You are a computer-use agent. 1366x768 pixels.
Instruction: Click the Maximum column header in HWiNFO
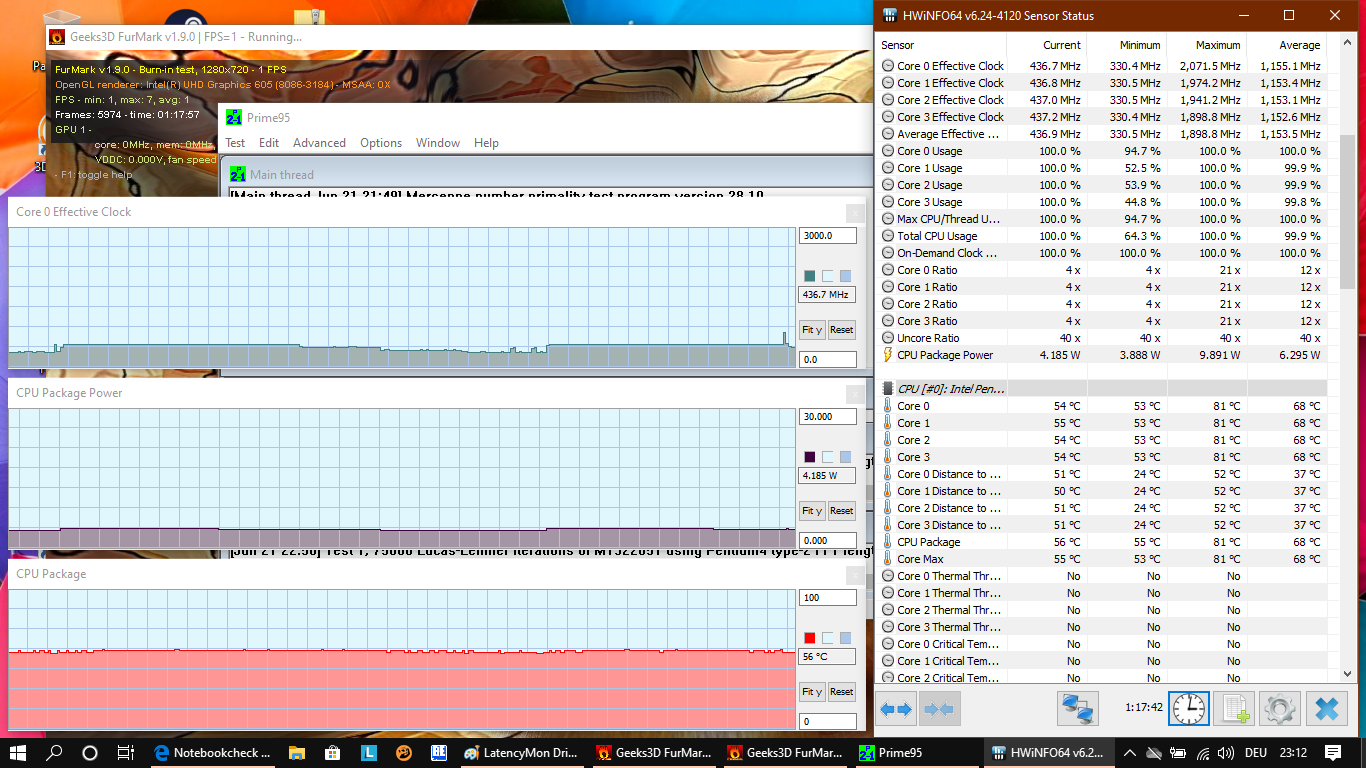coord(1207,45)
